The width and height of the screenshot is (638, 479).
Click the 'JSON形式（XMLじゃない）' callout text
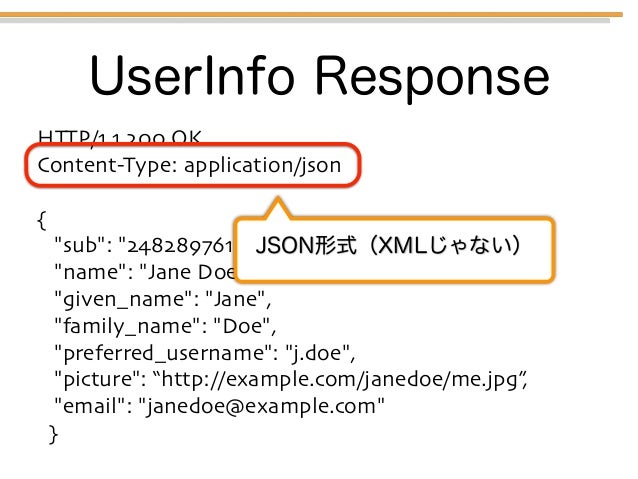pos(388,245)
